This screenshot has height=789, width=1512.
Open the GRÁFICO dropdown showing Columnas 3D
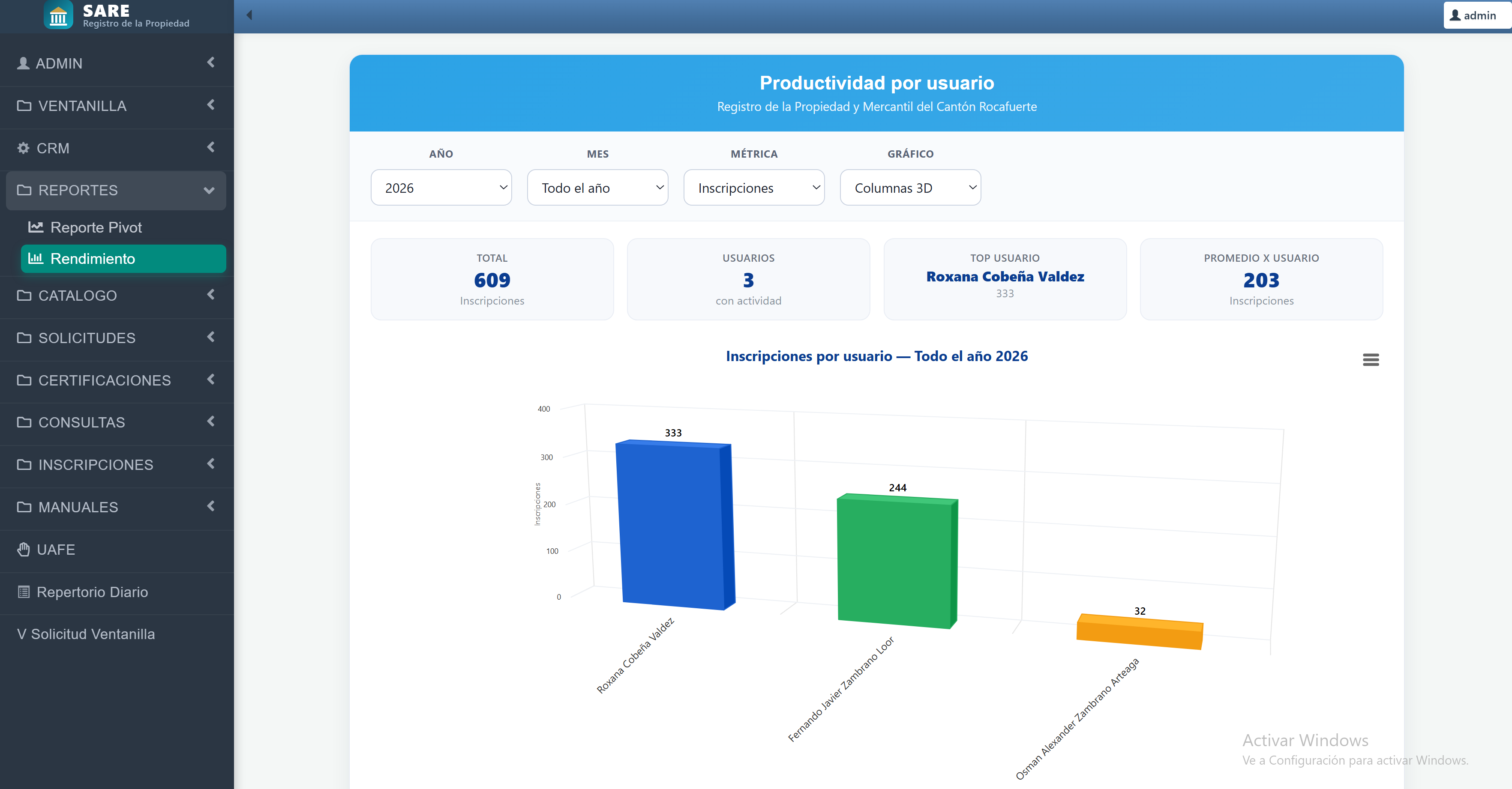(x=910, y=188)
